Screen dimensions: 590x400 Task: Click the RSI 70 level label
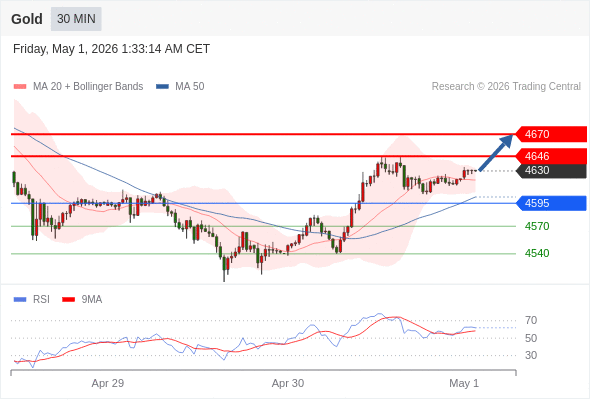[531, 320]
